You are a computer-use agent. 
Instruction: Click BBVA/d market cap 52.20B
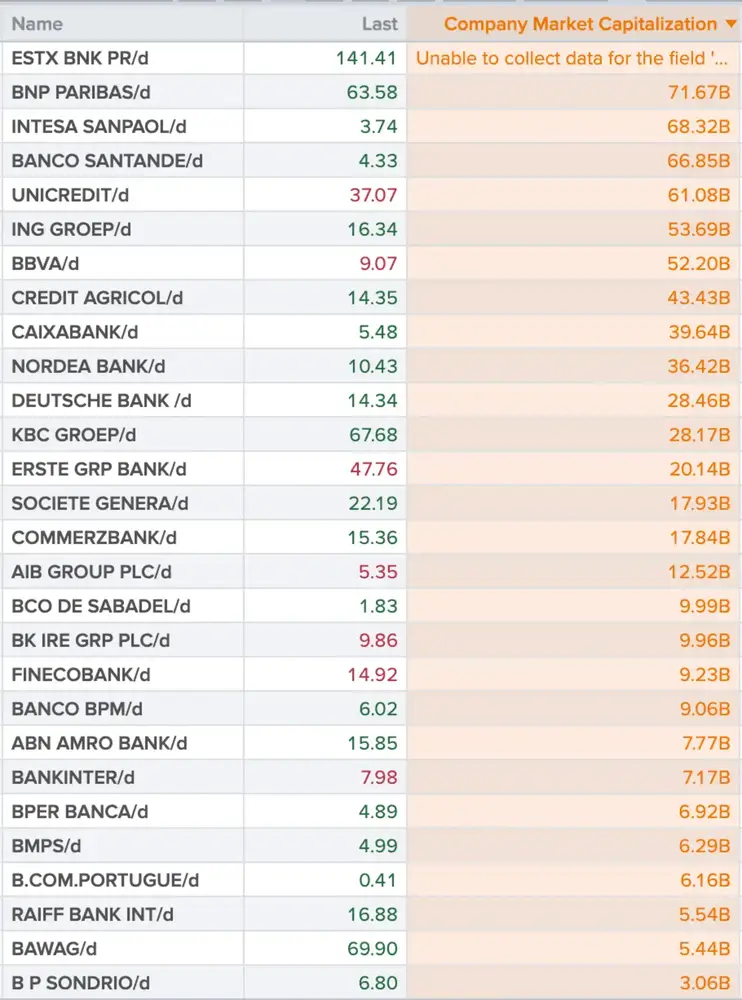point(699,263)
